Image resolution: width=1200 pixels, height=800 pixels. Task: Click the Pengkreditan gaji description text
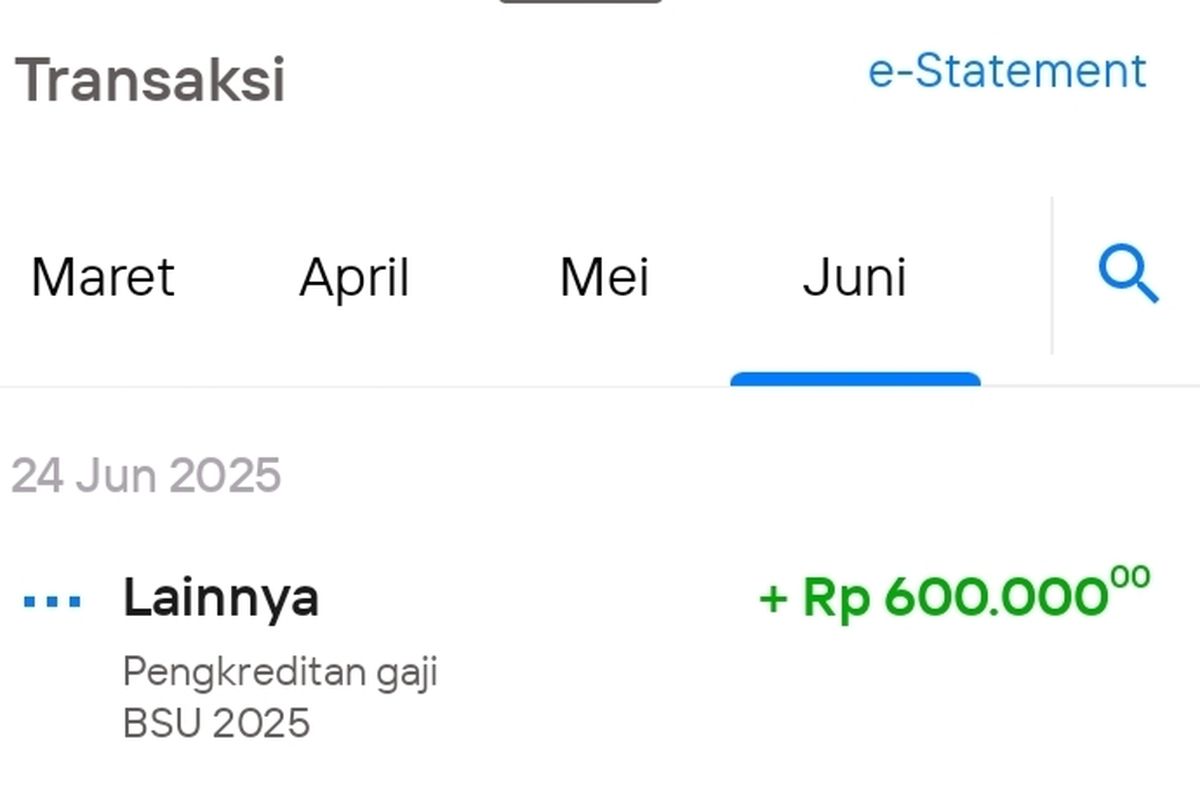[x=281, y=671]
